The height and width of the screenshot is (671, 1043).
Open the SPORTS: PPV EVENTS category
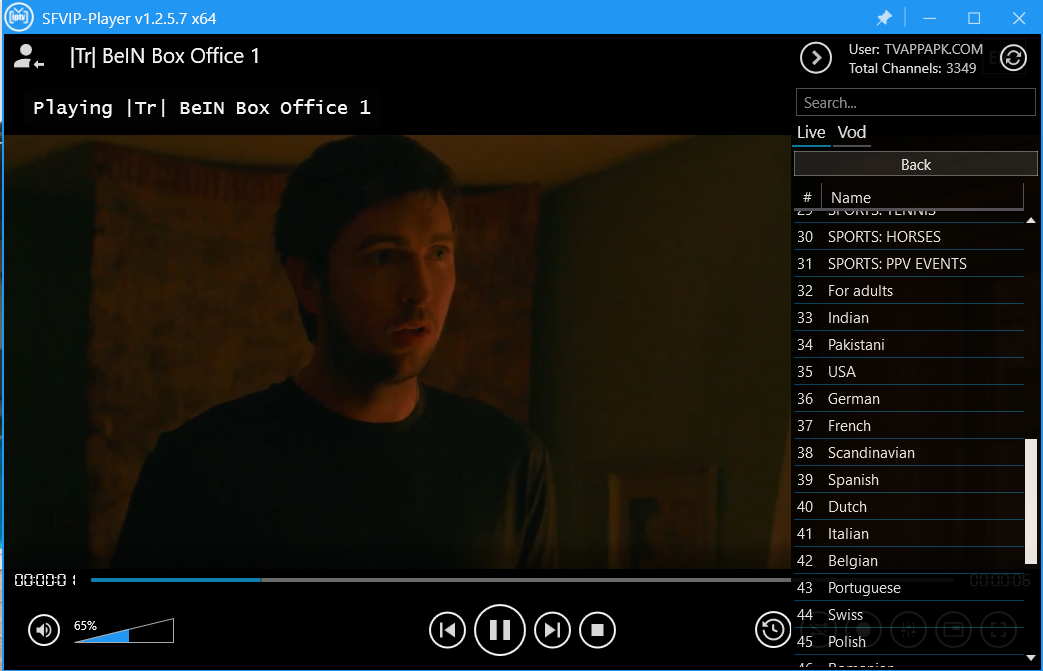click(897, 264)
